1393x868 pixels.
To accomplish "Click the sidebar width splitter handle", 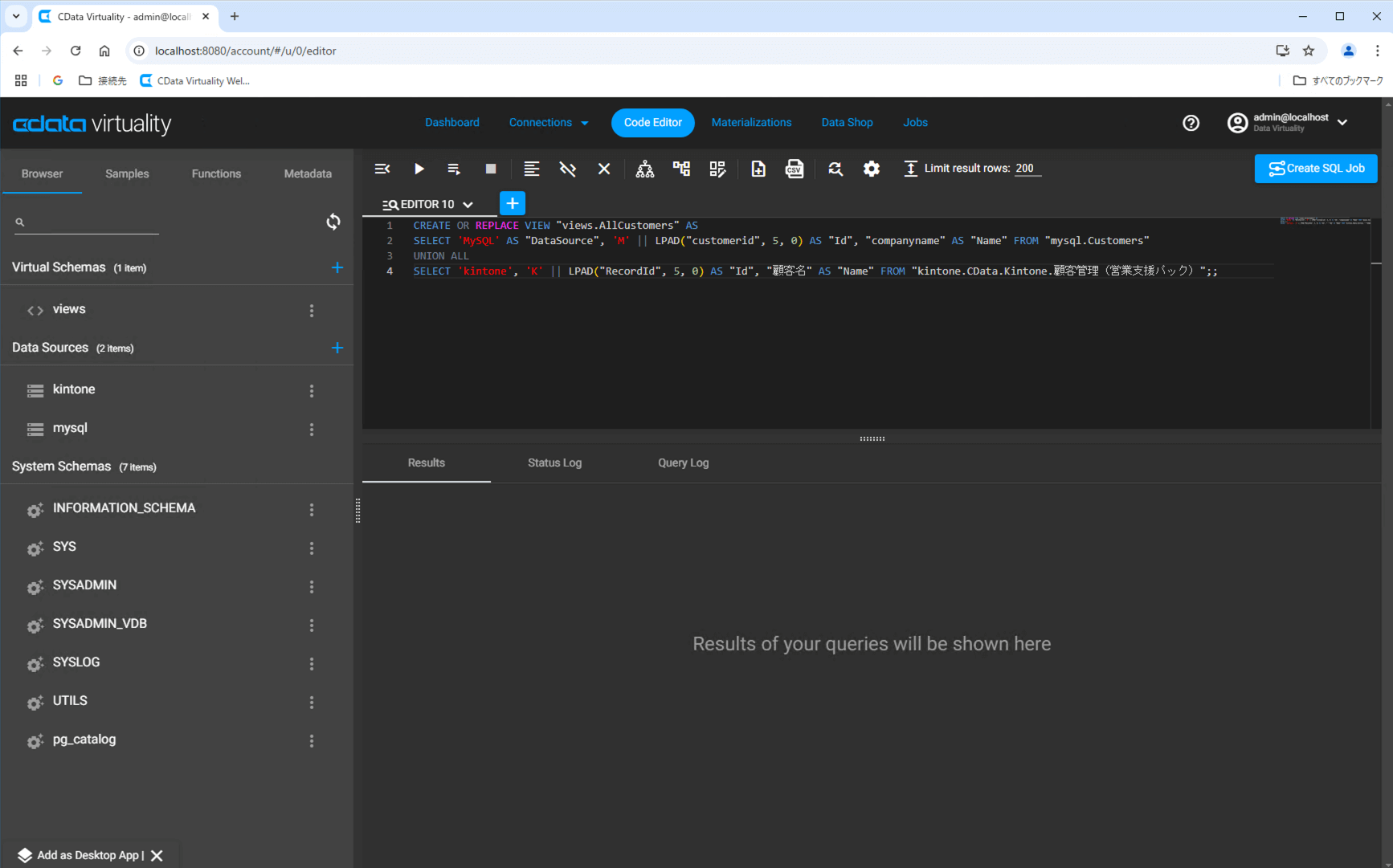I will pyautogui.click(x=357, y=510).
